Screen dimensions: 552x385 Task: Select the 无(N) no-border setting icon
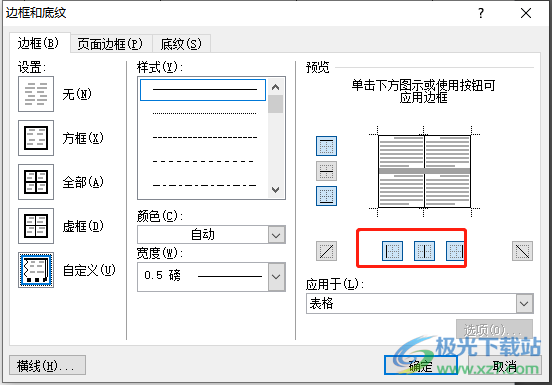click(36, 94)
